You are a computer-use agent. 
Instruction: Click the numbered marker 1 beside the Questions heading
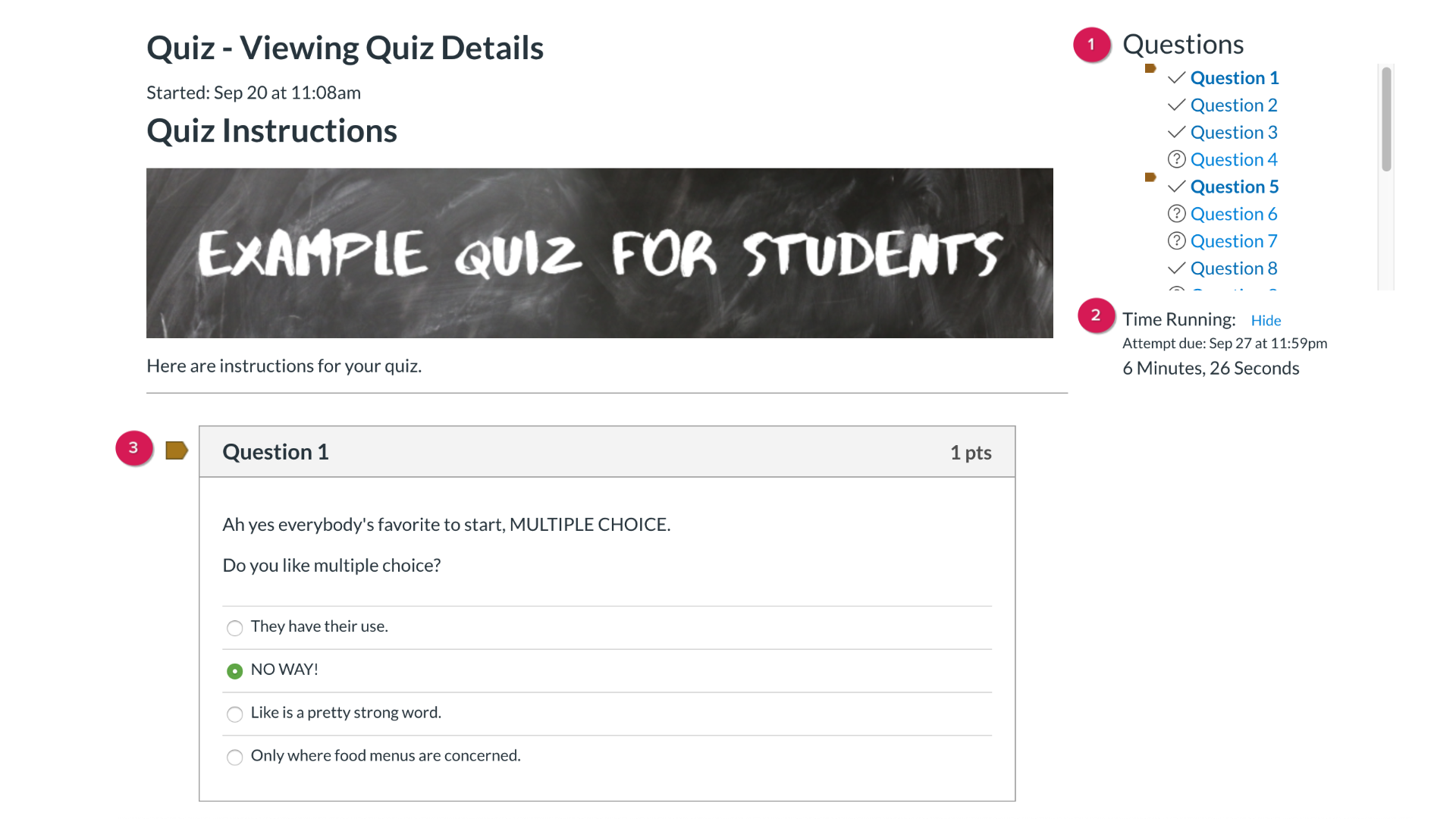(1091, 45)
